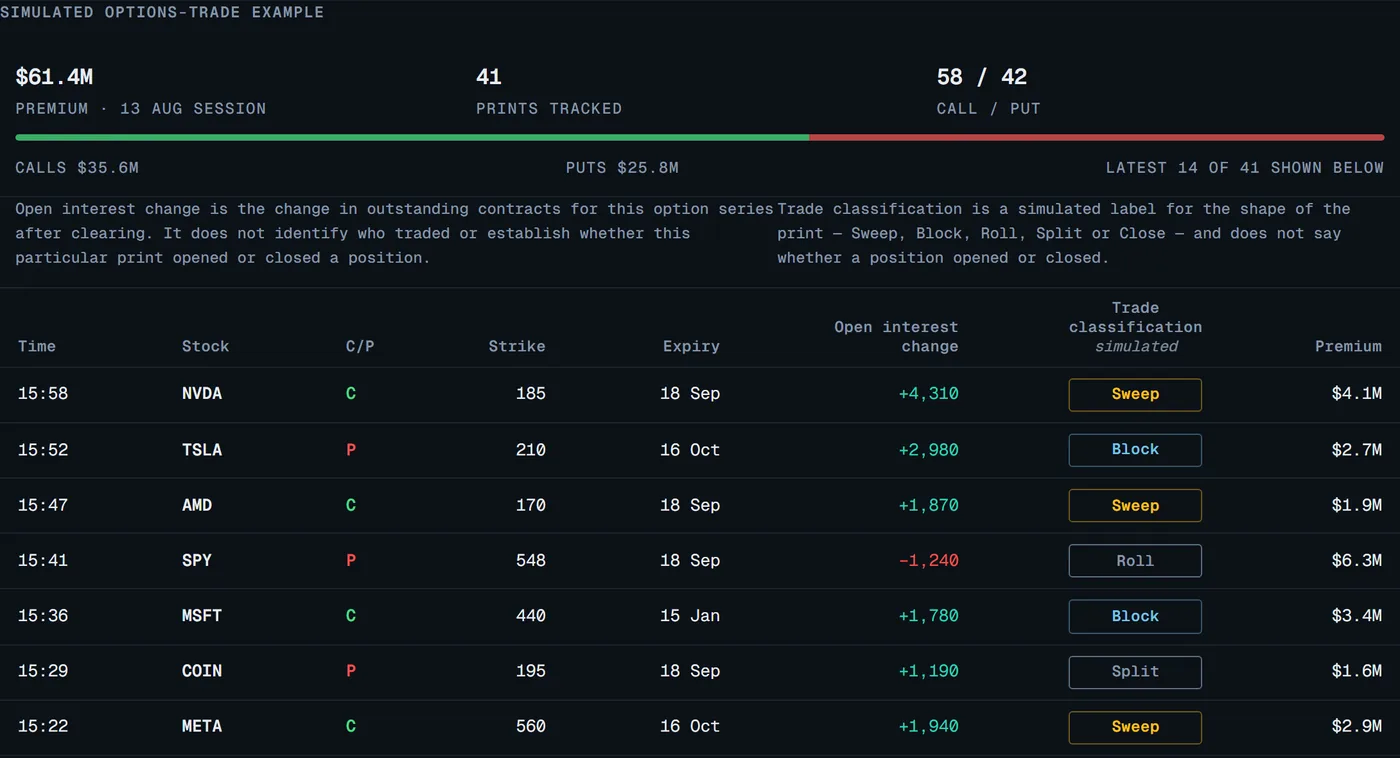The image size is (1400, 758).
Task: Click the CALLS $35.6M label
Action: tap(77, 168)
